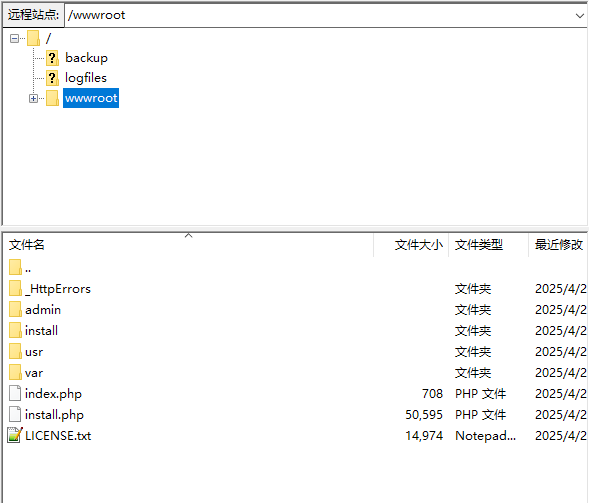Screen dimensions: 589x503
Task: Click the install.php file icon
Action: coord(15,414)
